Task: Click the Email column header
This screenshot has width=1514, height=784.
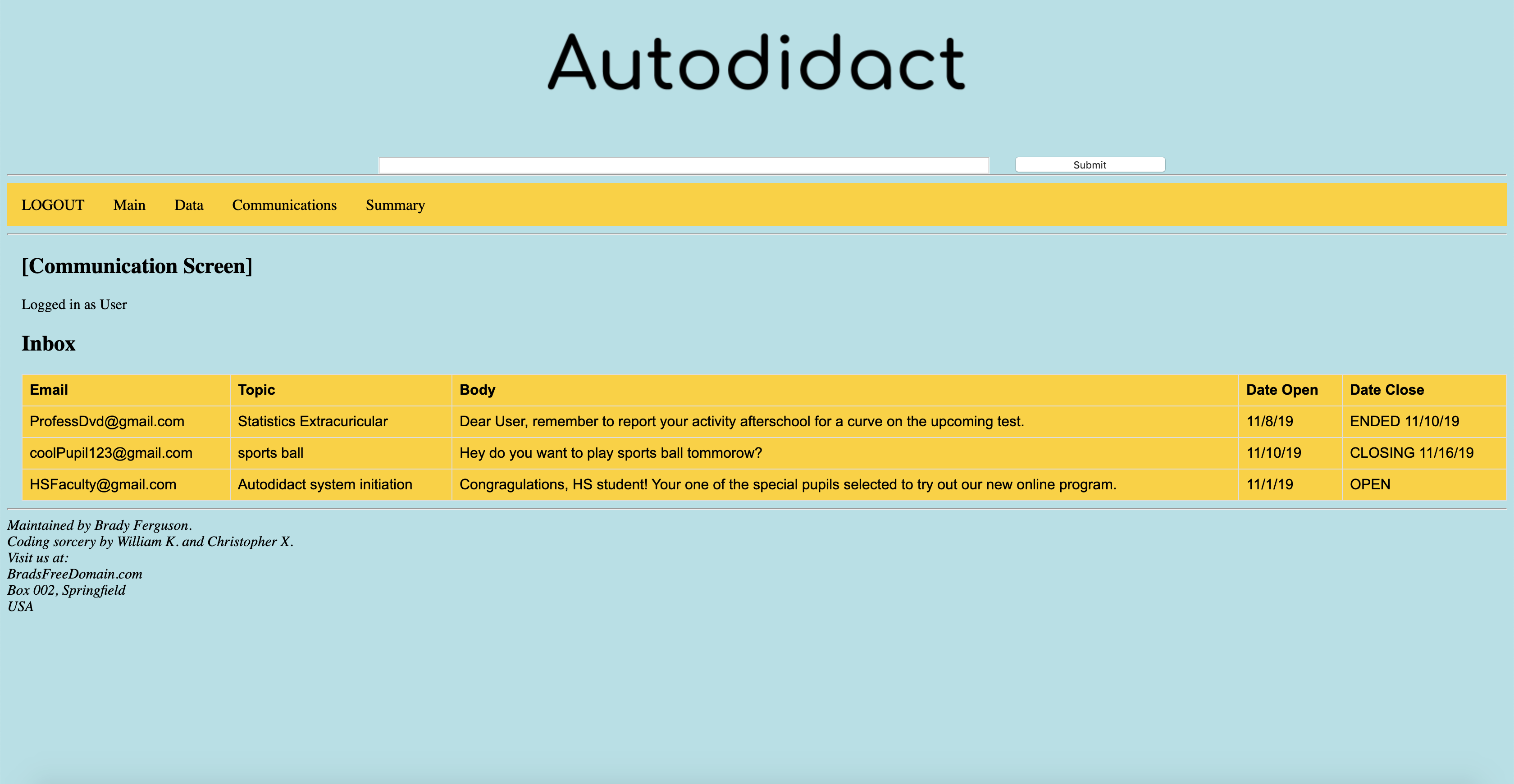Action: pos(49,390)
